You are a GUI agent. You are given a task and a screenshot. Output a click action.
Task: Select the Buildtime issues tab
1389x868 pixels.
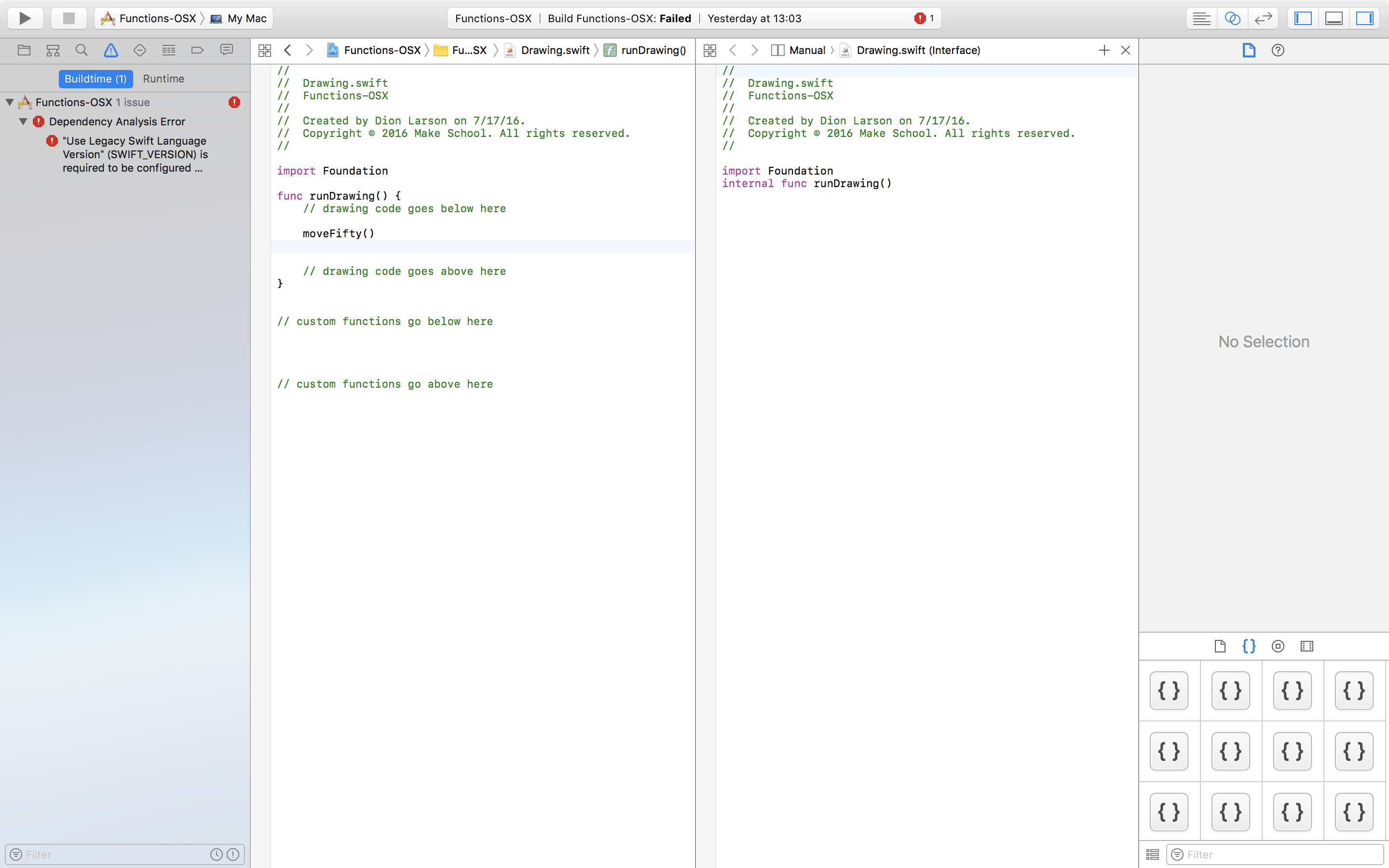point(96,79)
